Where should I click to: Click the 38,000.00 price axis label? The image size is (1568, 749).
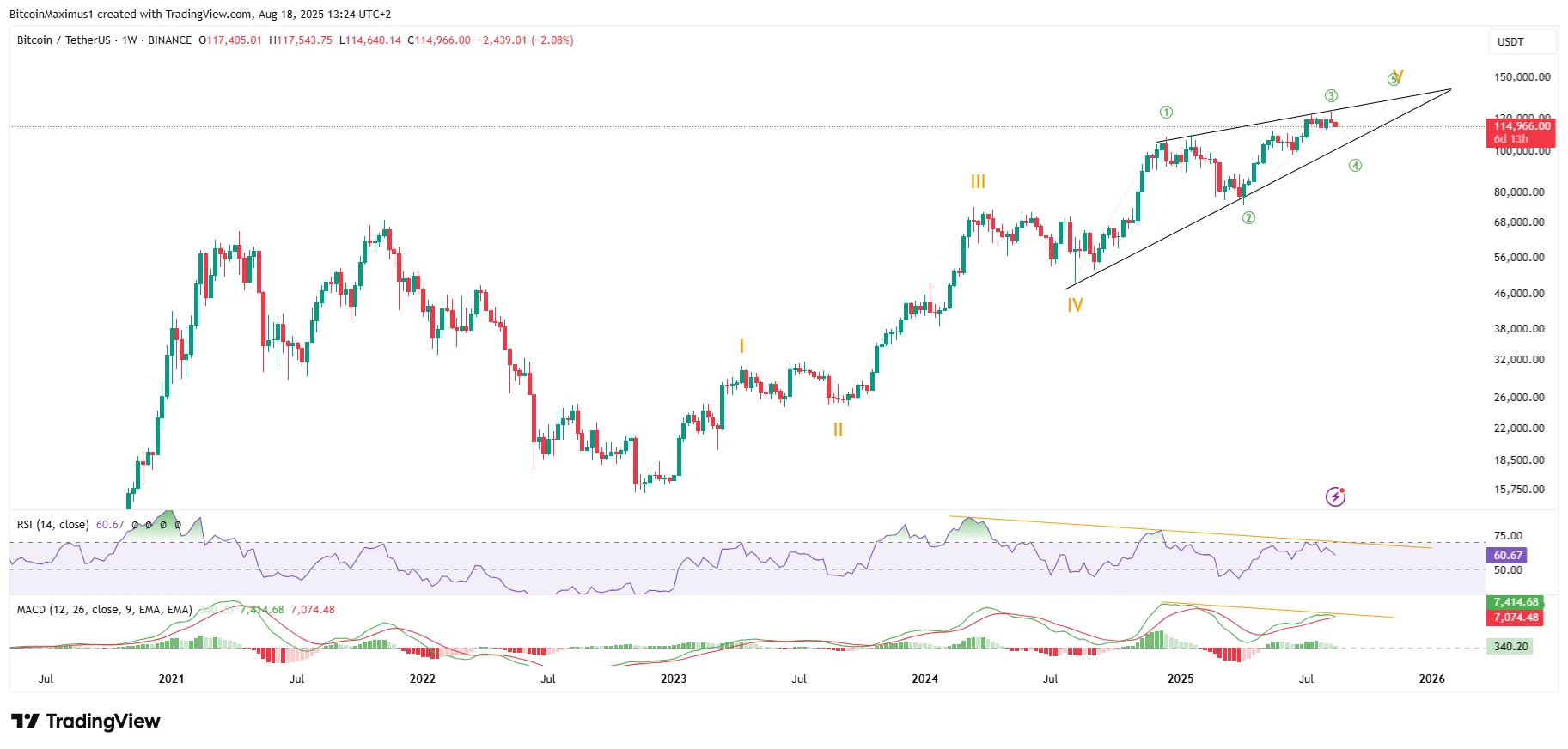(x=1519, y=329)
